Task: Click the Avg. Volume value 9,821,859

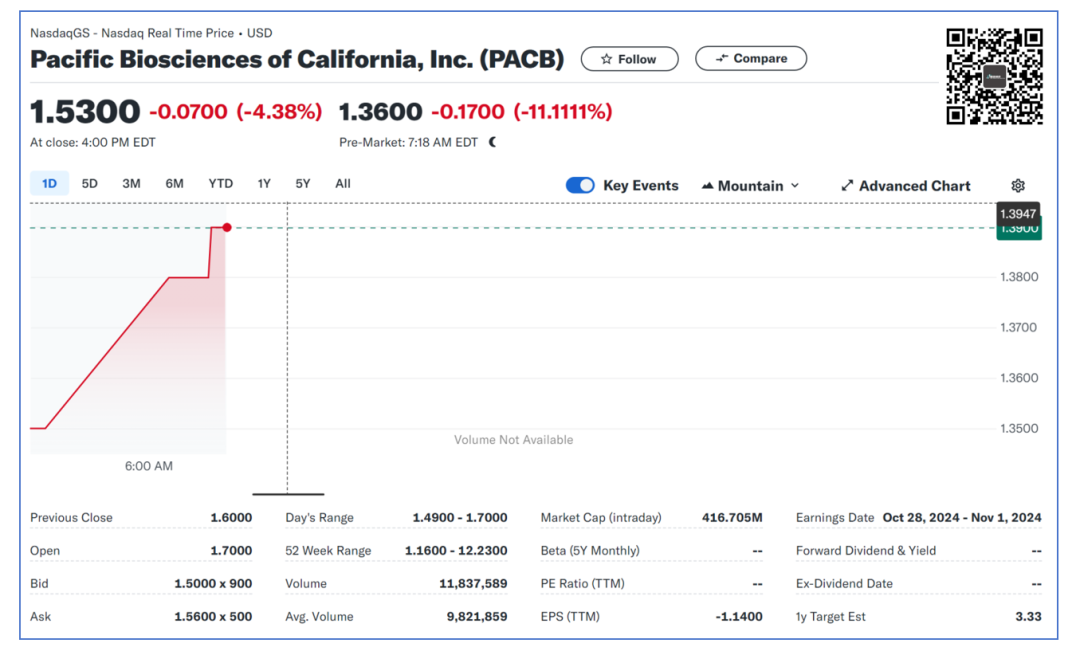Action: pos(477,617)
